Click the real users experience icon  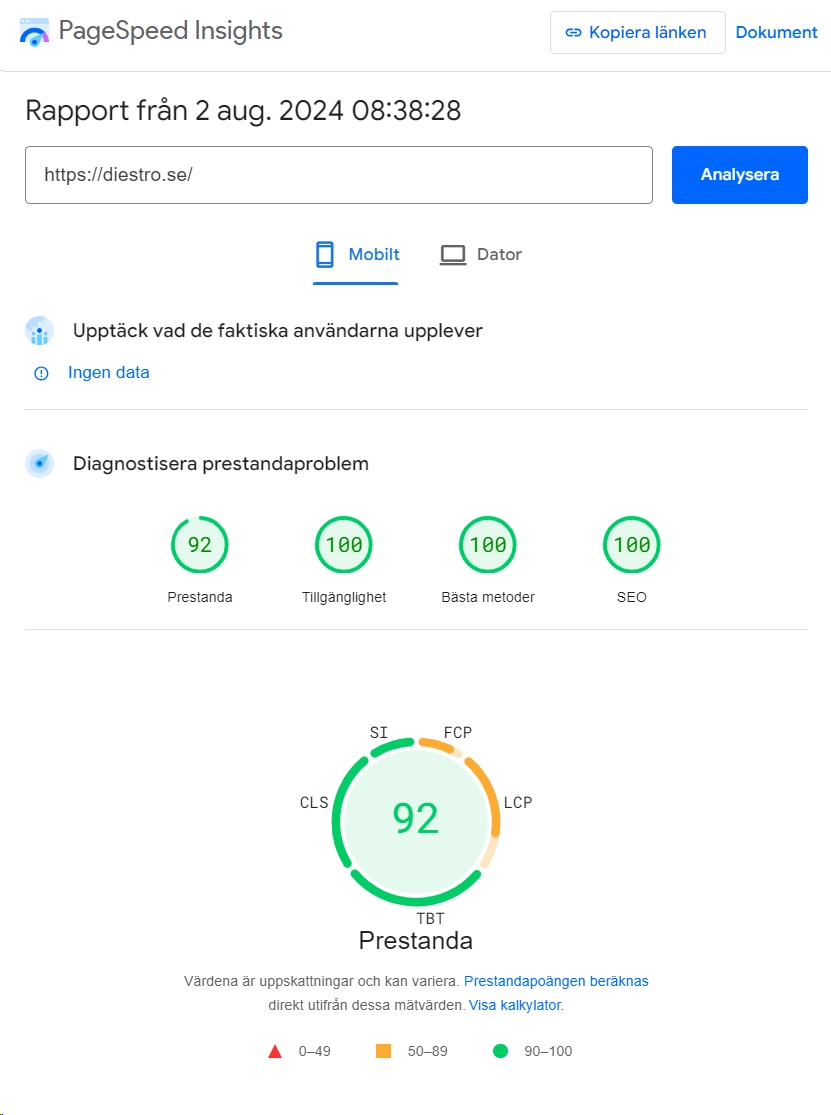40,331
